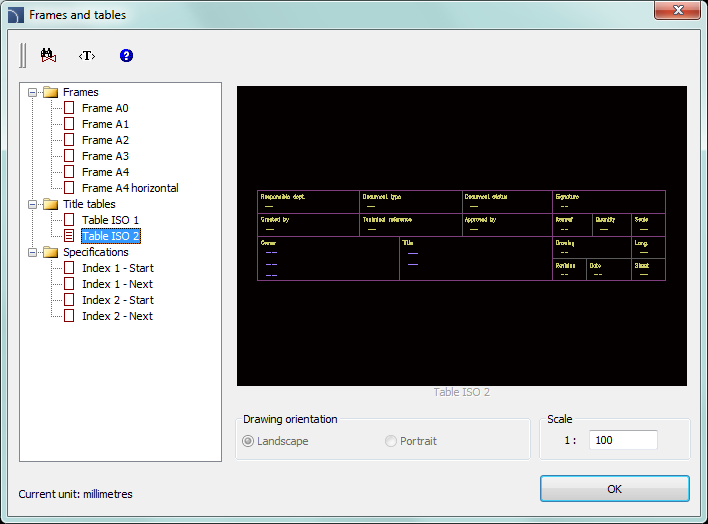Click the toolbar grip handle
This screenshot has height=524, width=708.
click(x=23, y=56)
